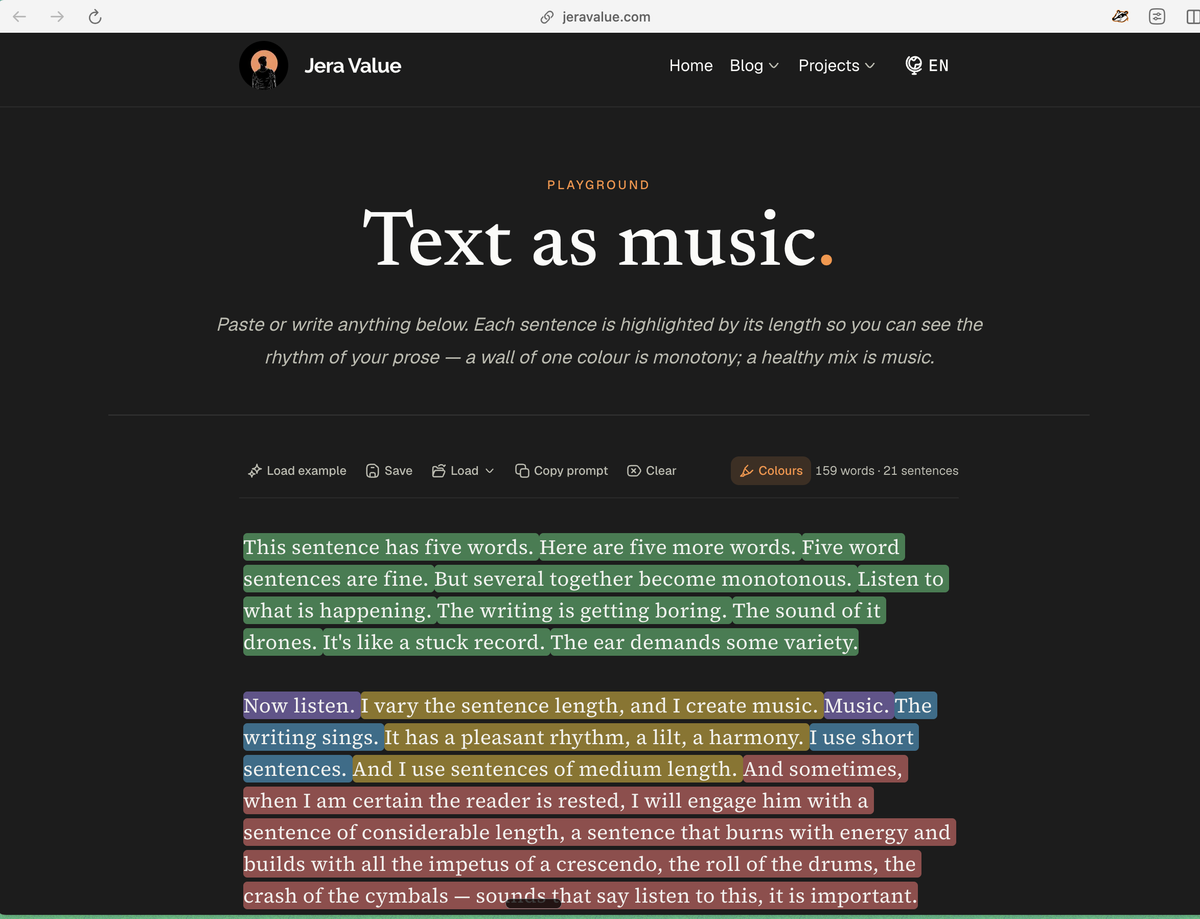Click "It has a pleasant rhythm" sentence

pos(595,738)
